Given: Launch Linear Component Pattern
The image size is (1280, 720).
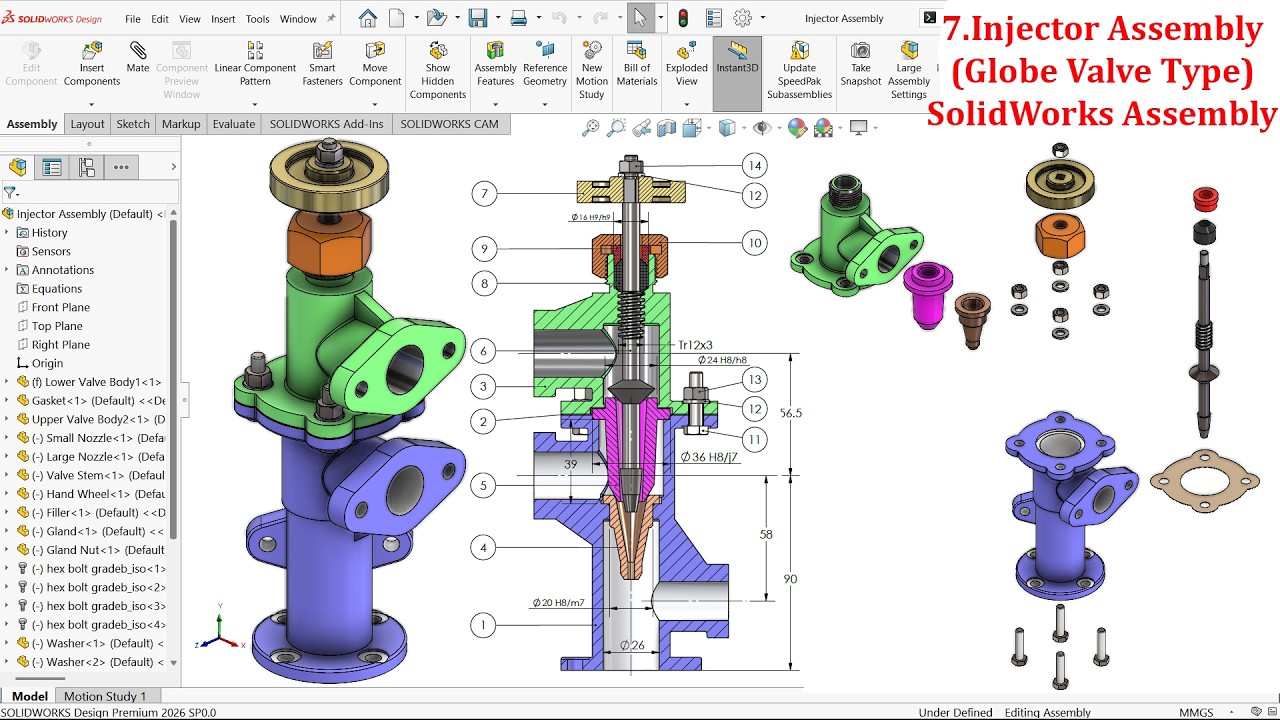Looking at the screenshot, I should (x=255, y=64).
